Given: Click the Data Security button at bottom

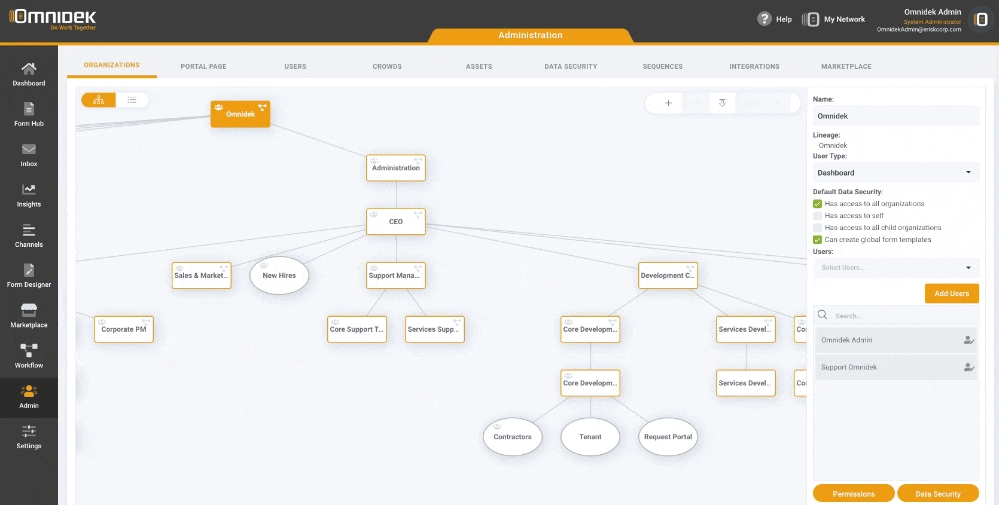Looking at the screenshot, I should click(x=937, y=494).
